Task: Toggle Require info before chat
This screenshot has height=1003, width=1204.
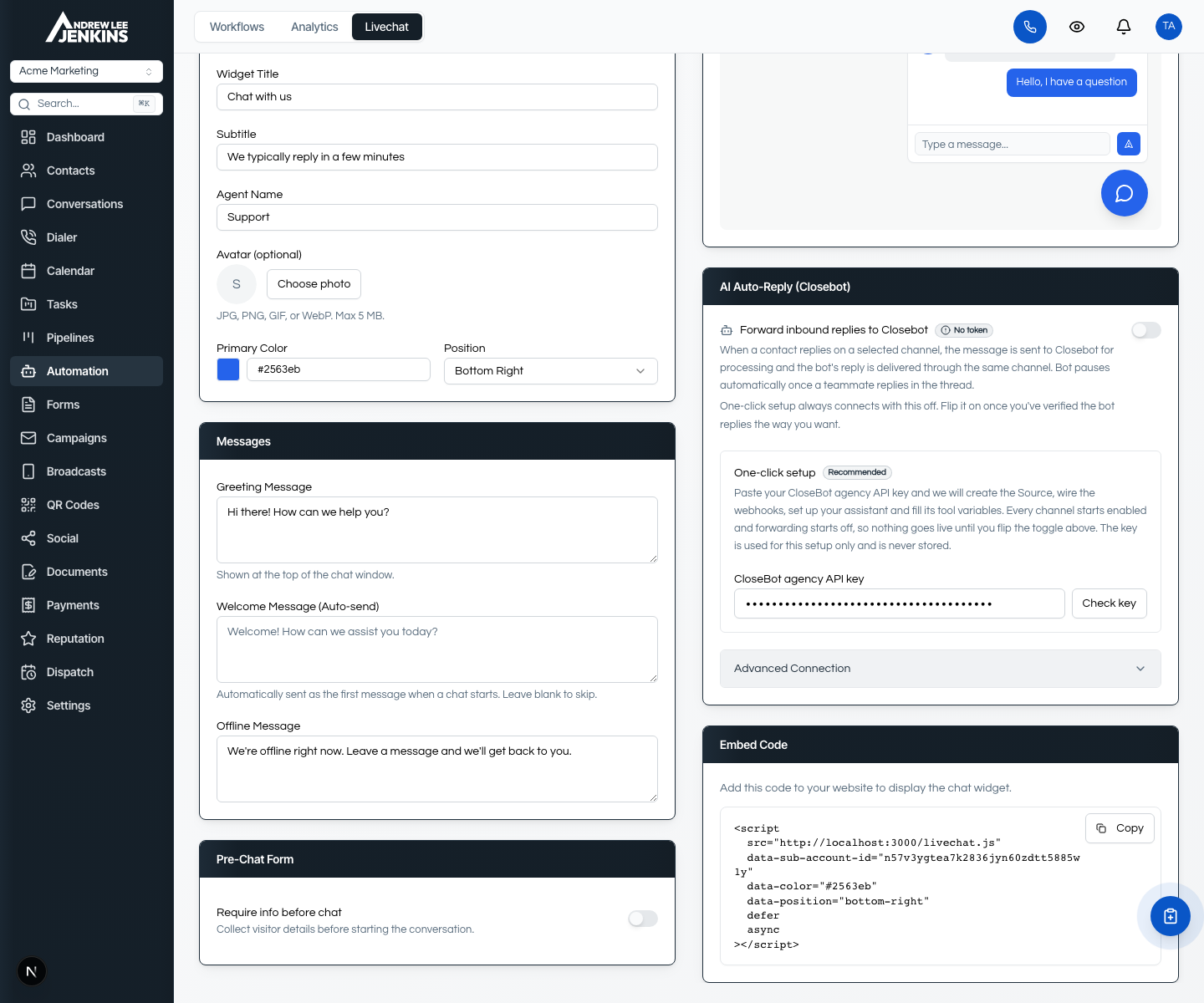Action: coord(643,919)
